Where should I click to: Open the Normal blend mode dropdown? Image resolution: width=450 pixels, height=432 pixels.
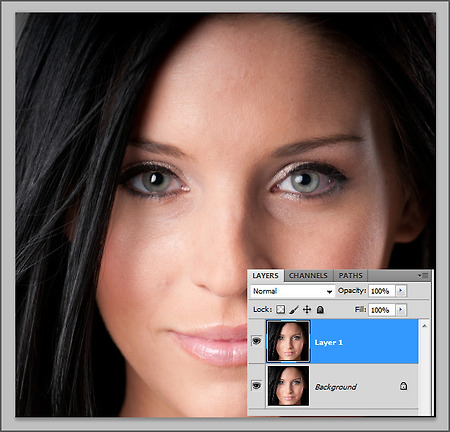tap(292, 291)
